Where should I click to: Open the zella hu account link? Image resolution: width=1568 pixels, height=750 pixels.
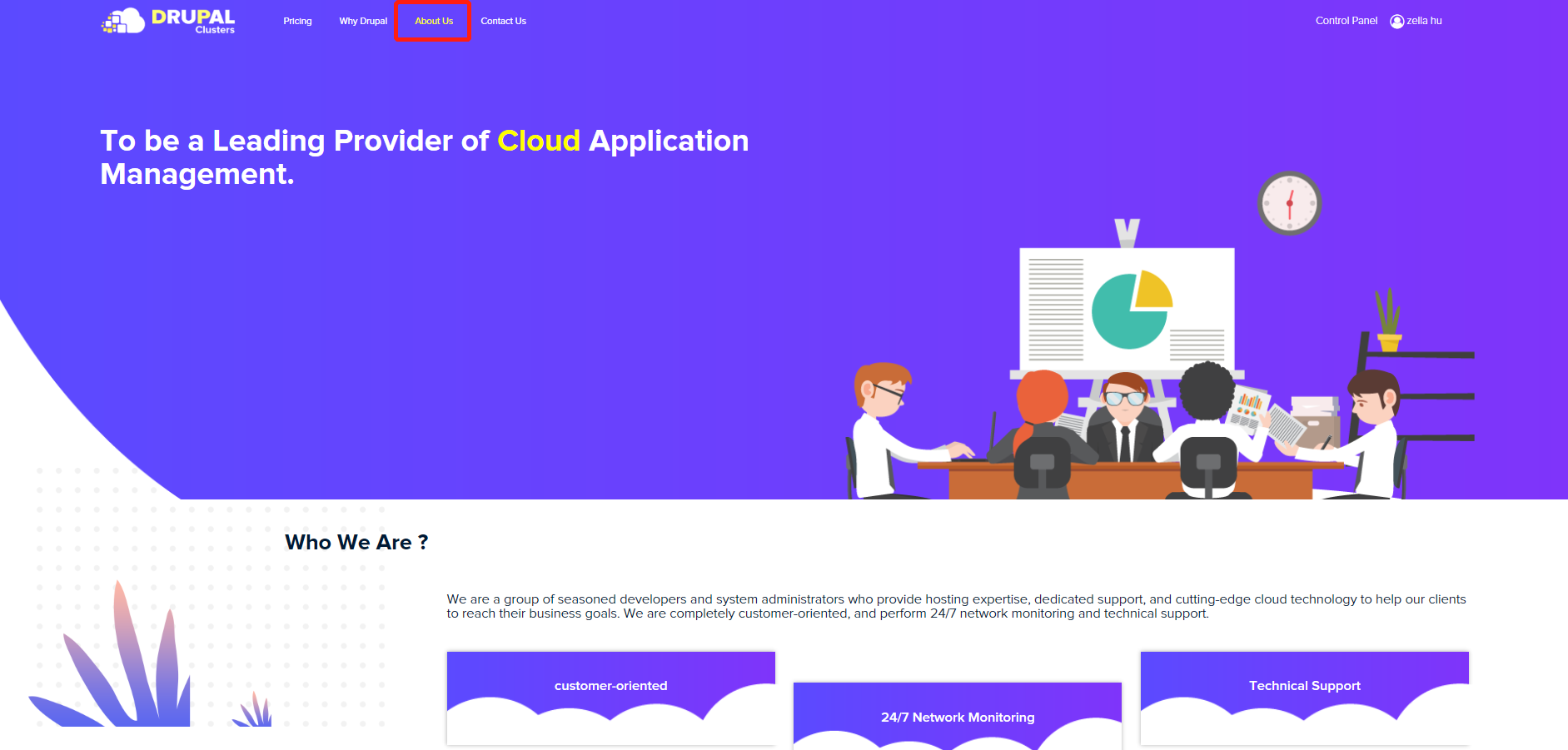(x=1424, y=21)
